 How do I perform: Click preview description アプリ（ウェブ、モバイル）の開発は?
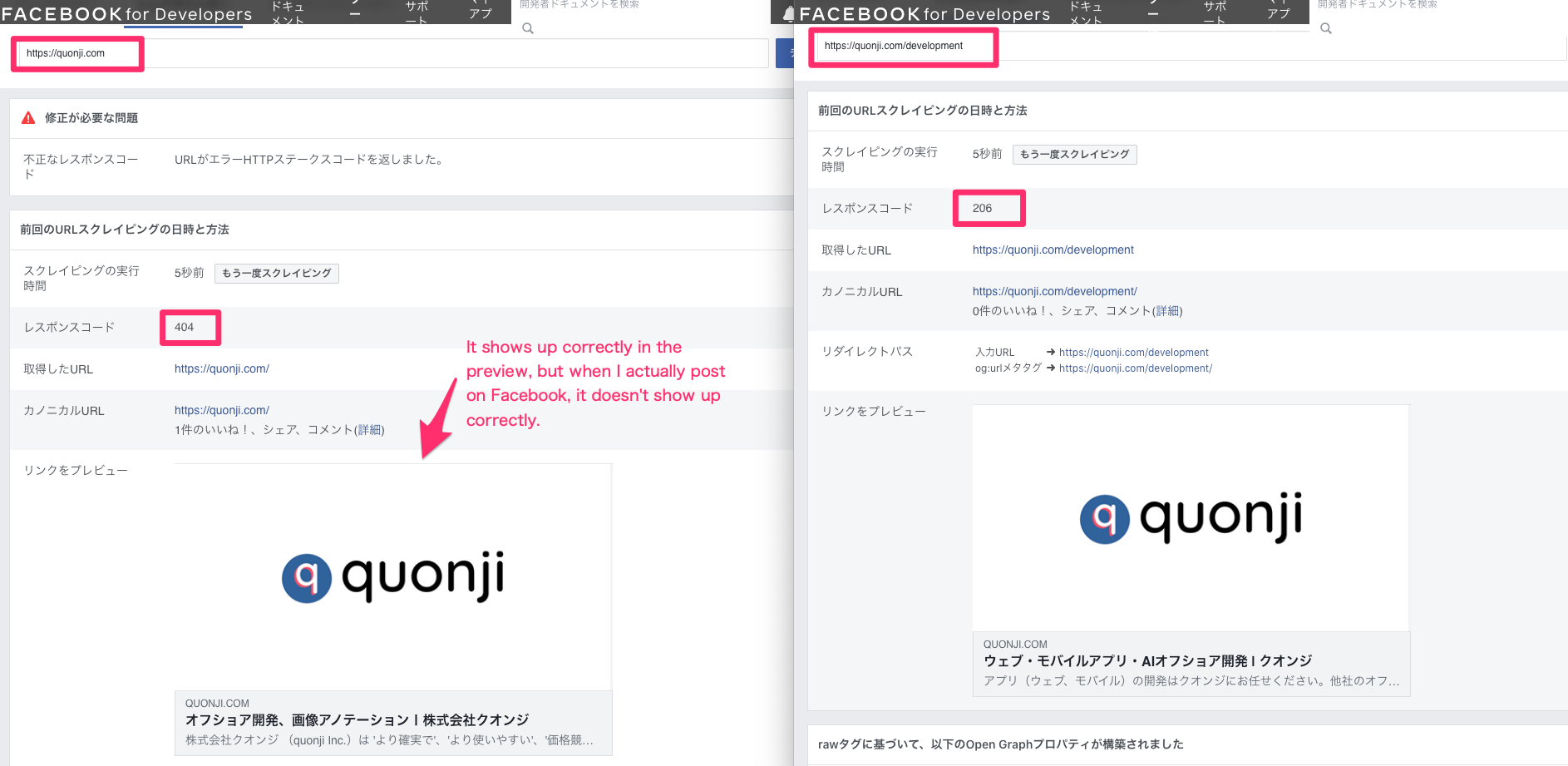(x=1191, y=681)
